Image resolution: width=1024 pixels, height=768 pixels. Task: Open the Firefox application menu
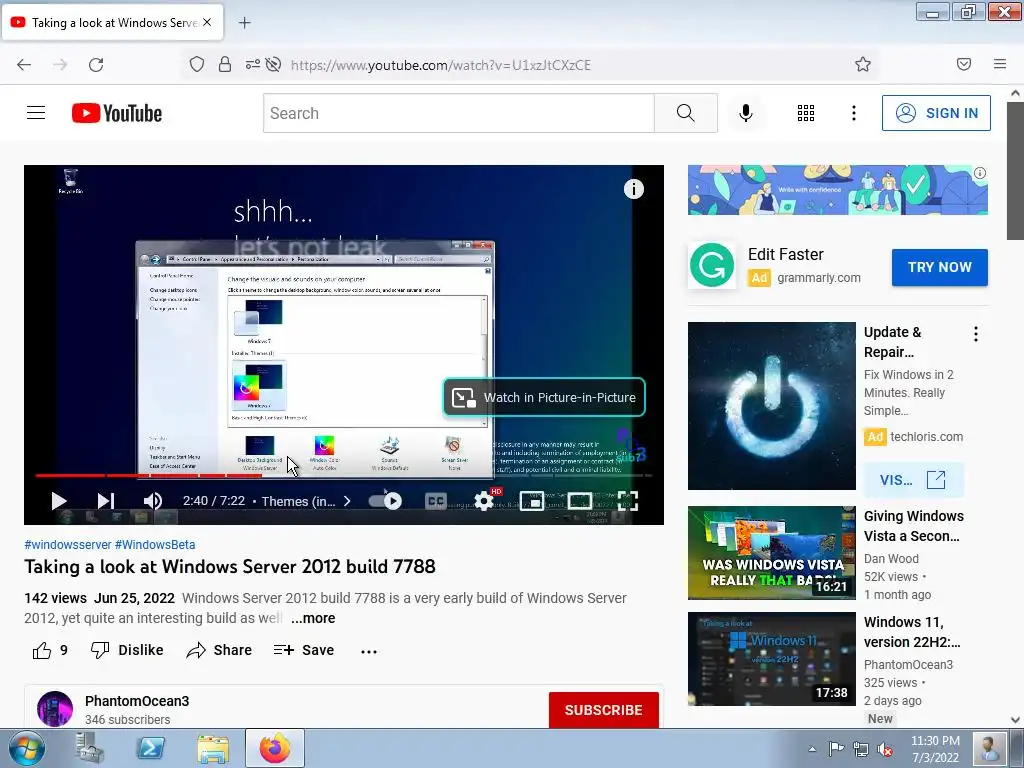pyautogui.click(x=1000, y=64)
